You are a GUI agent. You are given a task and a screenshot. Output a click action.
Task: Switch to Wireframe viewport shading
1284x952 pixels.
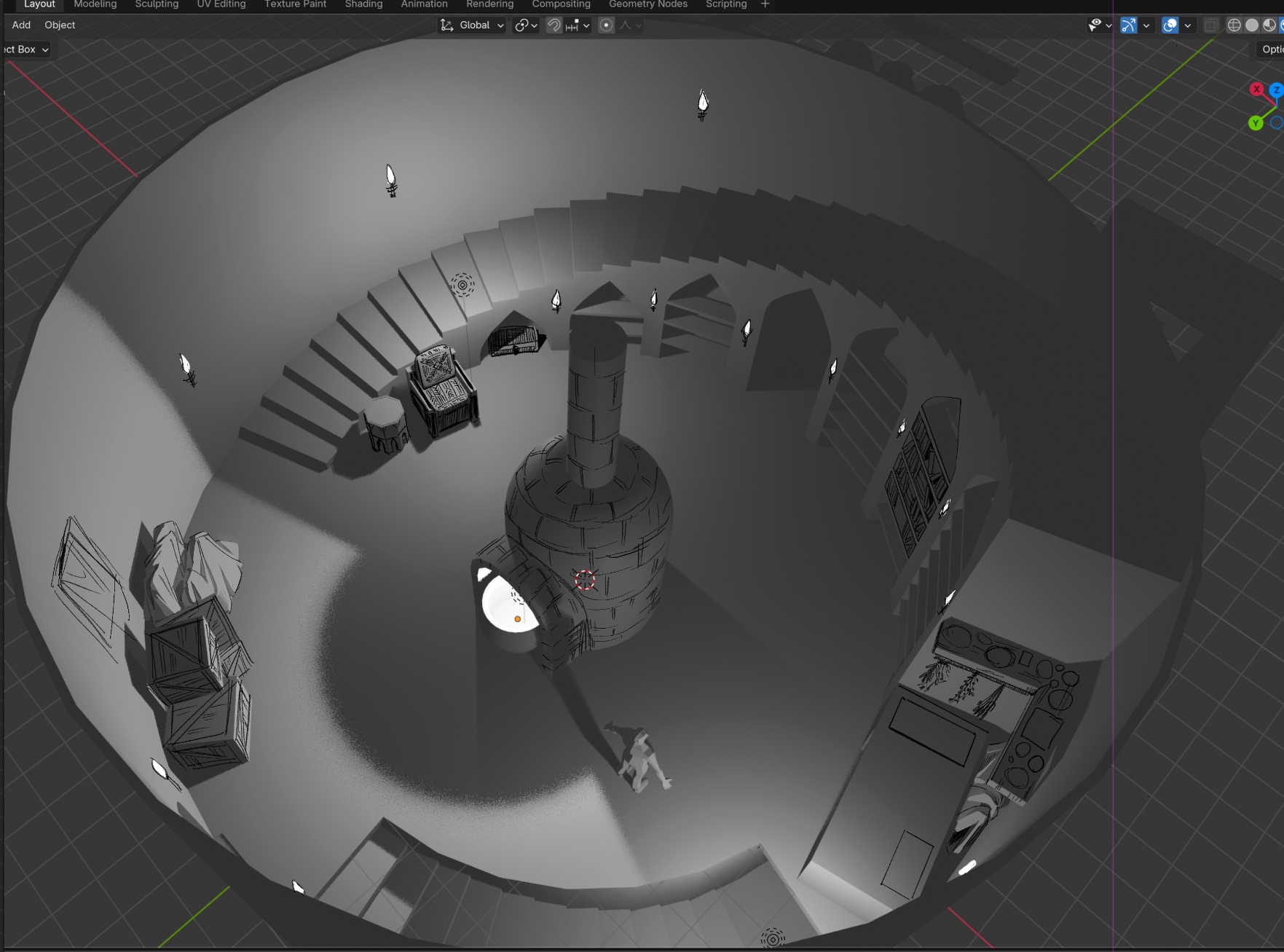click(1234, 25)
